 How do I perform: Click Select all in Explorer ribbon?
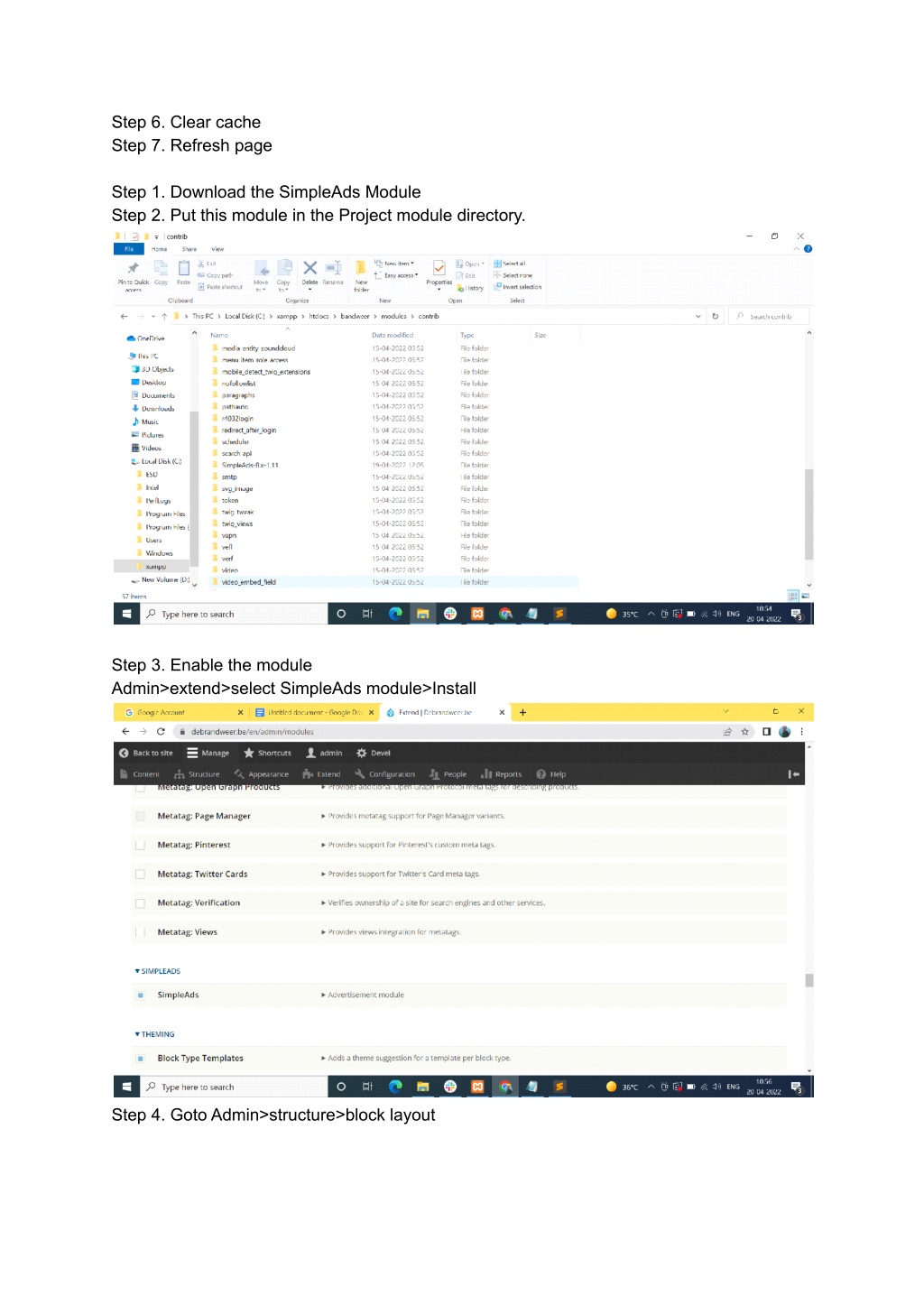(x=510, y=264)
